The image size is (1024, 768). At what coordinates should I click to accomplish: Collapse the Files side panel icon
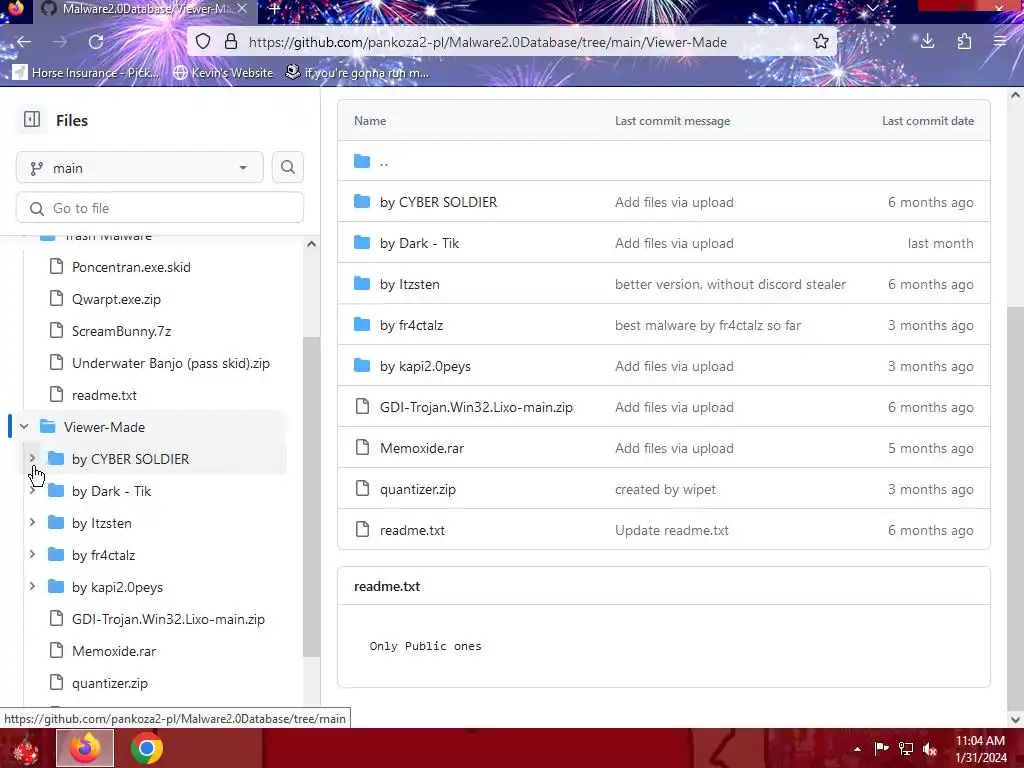coord(31,120)
